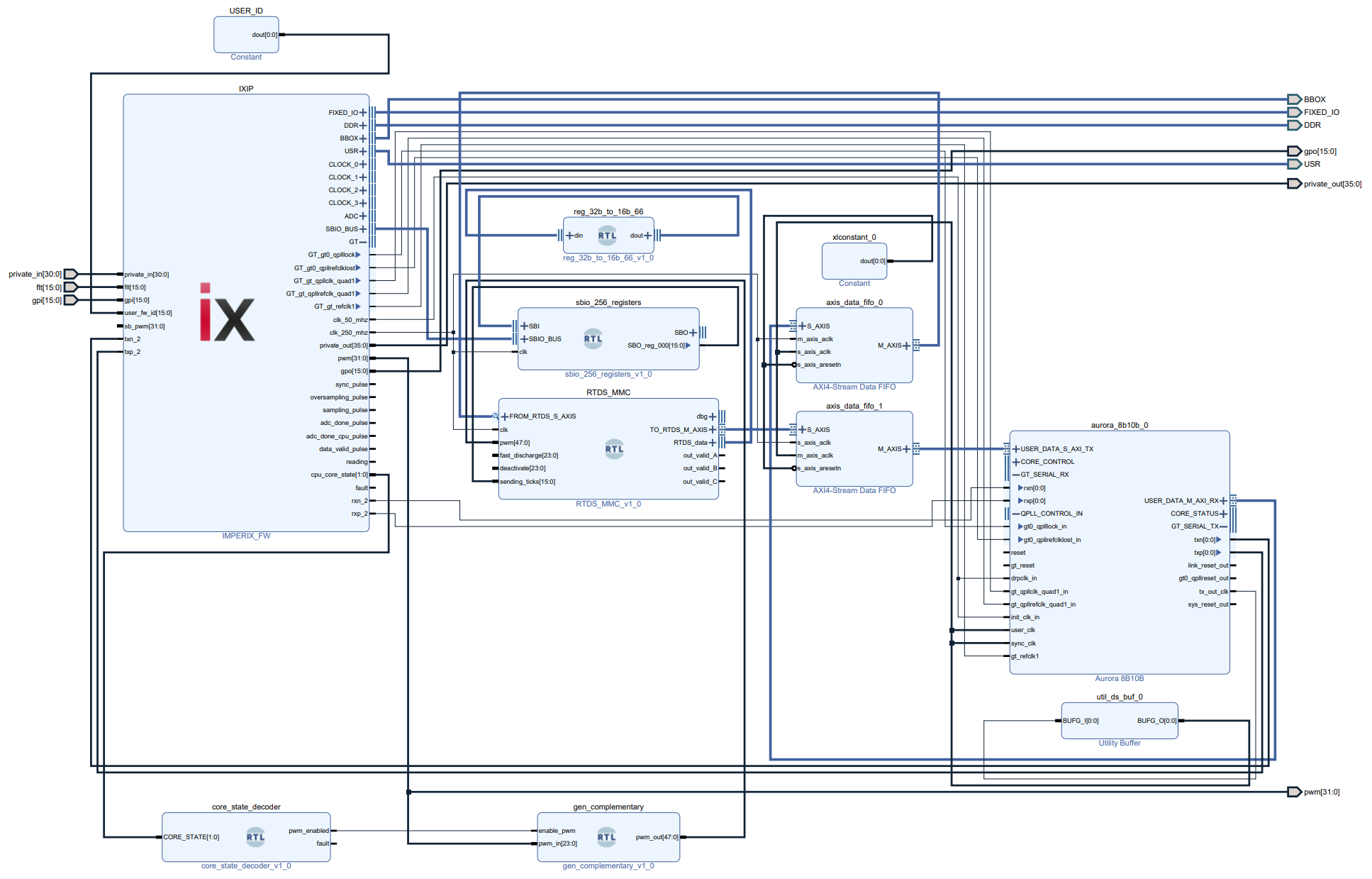The height and width of the screenshot is (879, 1372).
Task: Click the CORE_STATE[1:0] pin on core_state_decoder
Action: click(x=184, y=836)
